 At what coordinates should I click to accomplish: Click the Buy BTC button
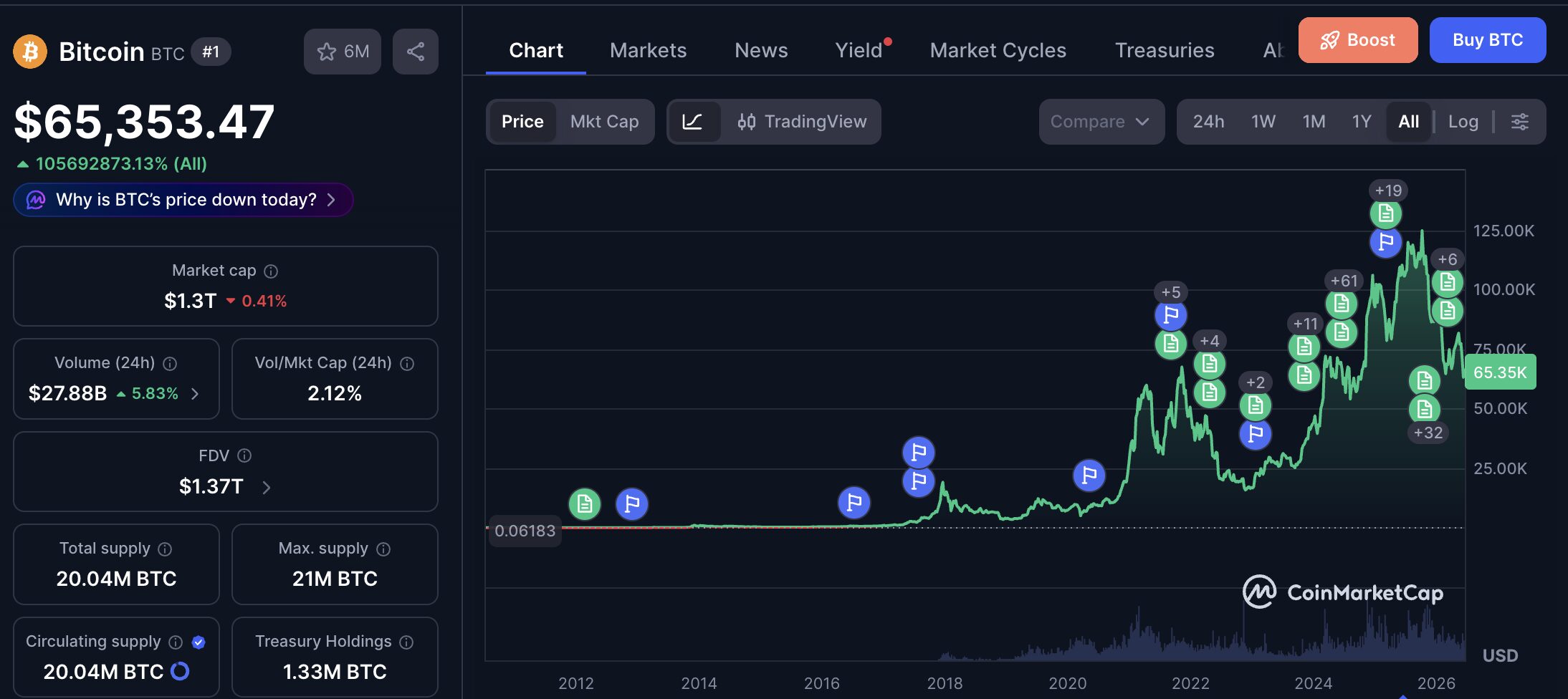point(1488,40)
